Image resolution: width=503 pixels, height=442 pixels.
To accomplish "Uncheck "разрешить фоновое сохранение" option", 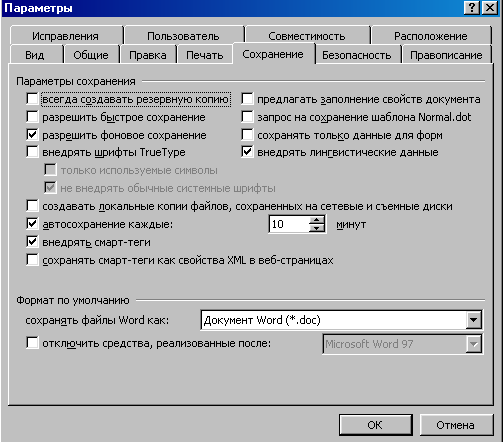I will [x=32, y=135].
